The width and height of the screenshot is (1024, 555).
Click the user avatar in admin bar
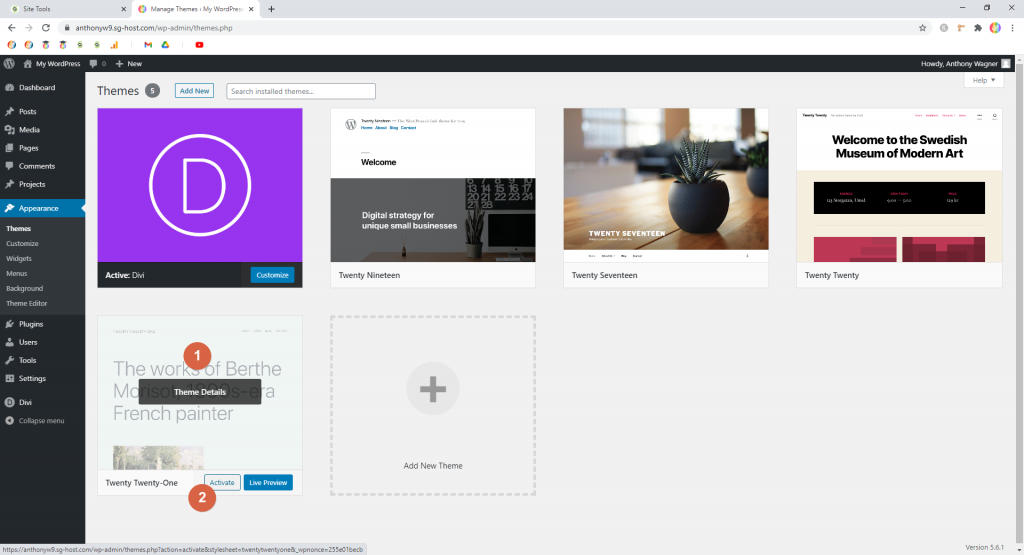click(1006, 63)
